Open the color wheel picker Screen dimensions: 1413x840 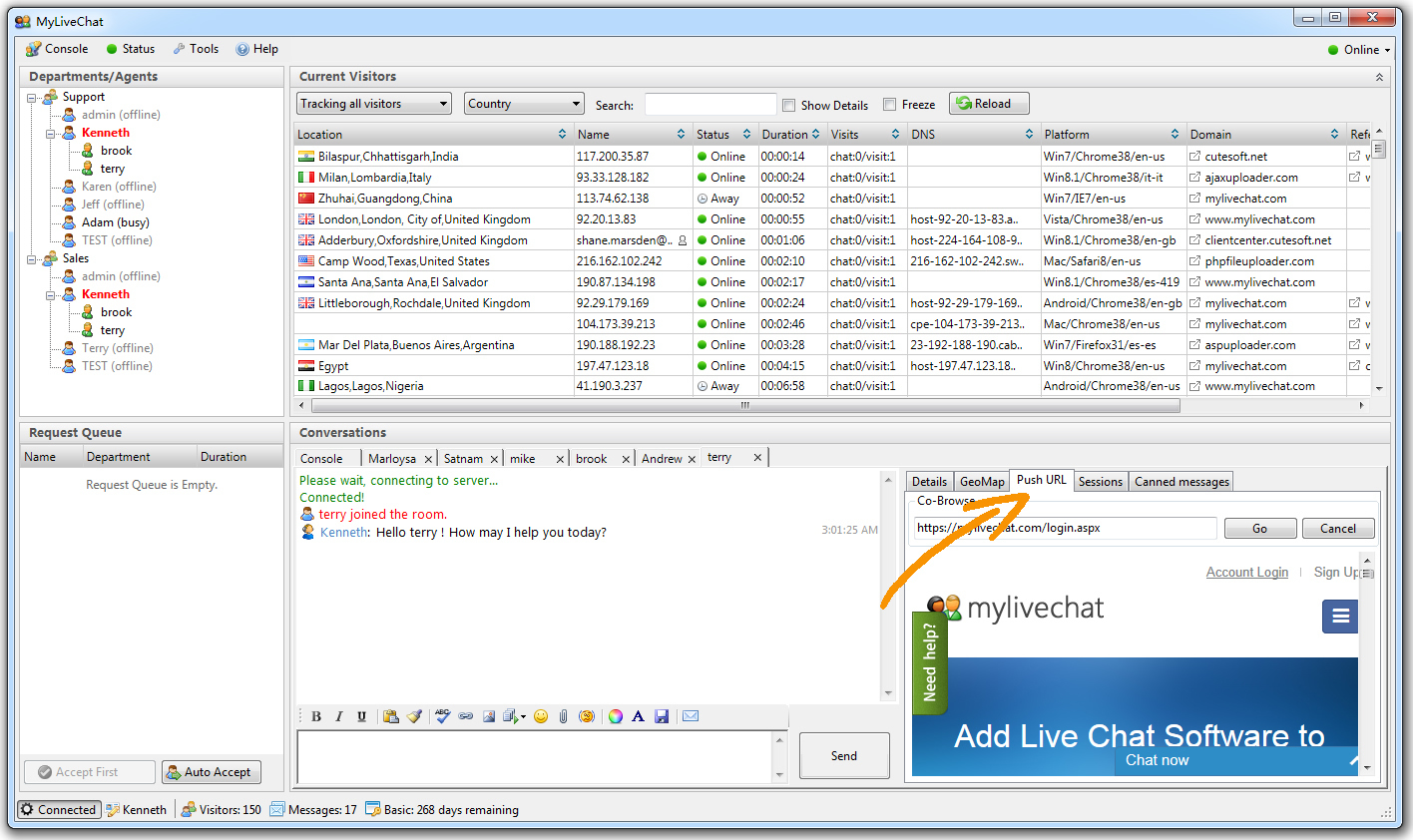click(616, 716)
